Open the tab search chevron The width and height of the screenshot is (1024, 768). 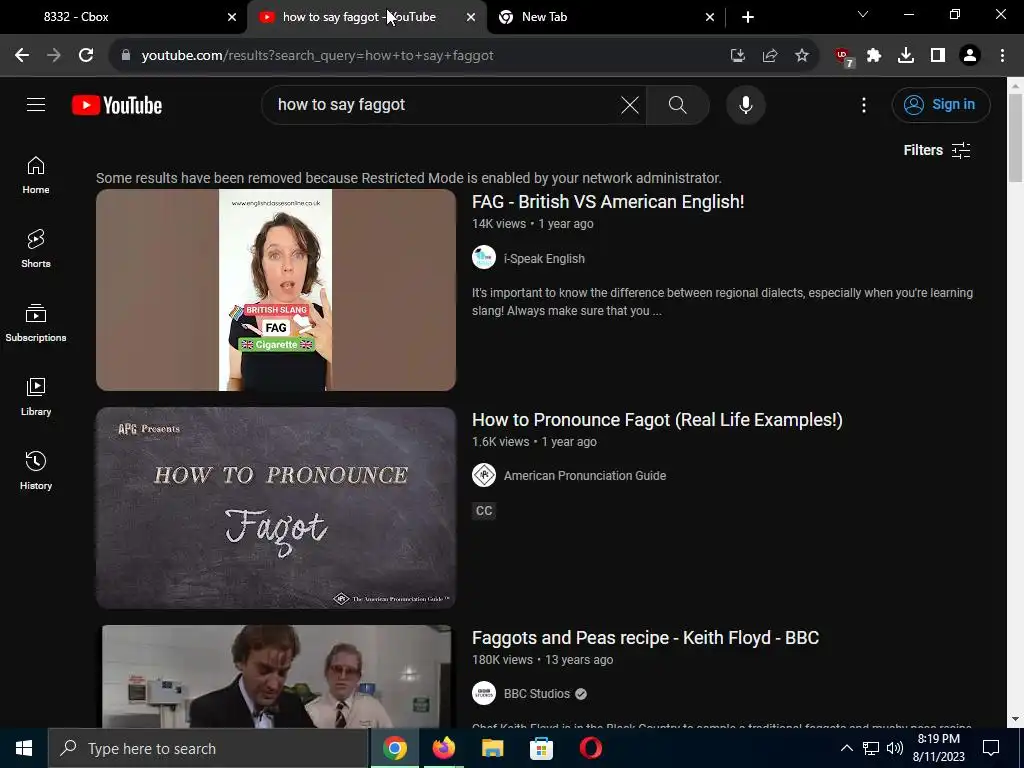[x=863, y=14]
